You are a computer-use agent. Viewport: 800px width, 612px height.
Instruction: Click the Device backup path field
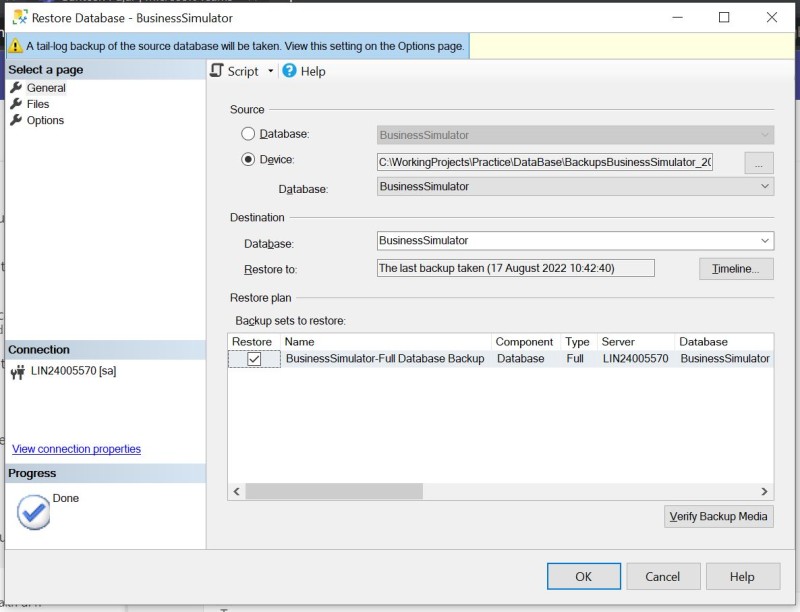click(x=545, y=162)
